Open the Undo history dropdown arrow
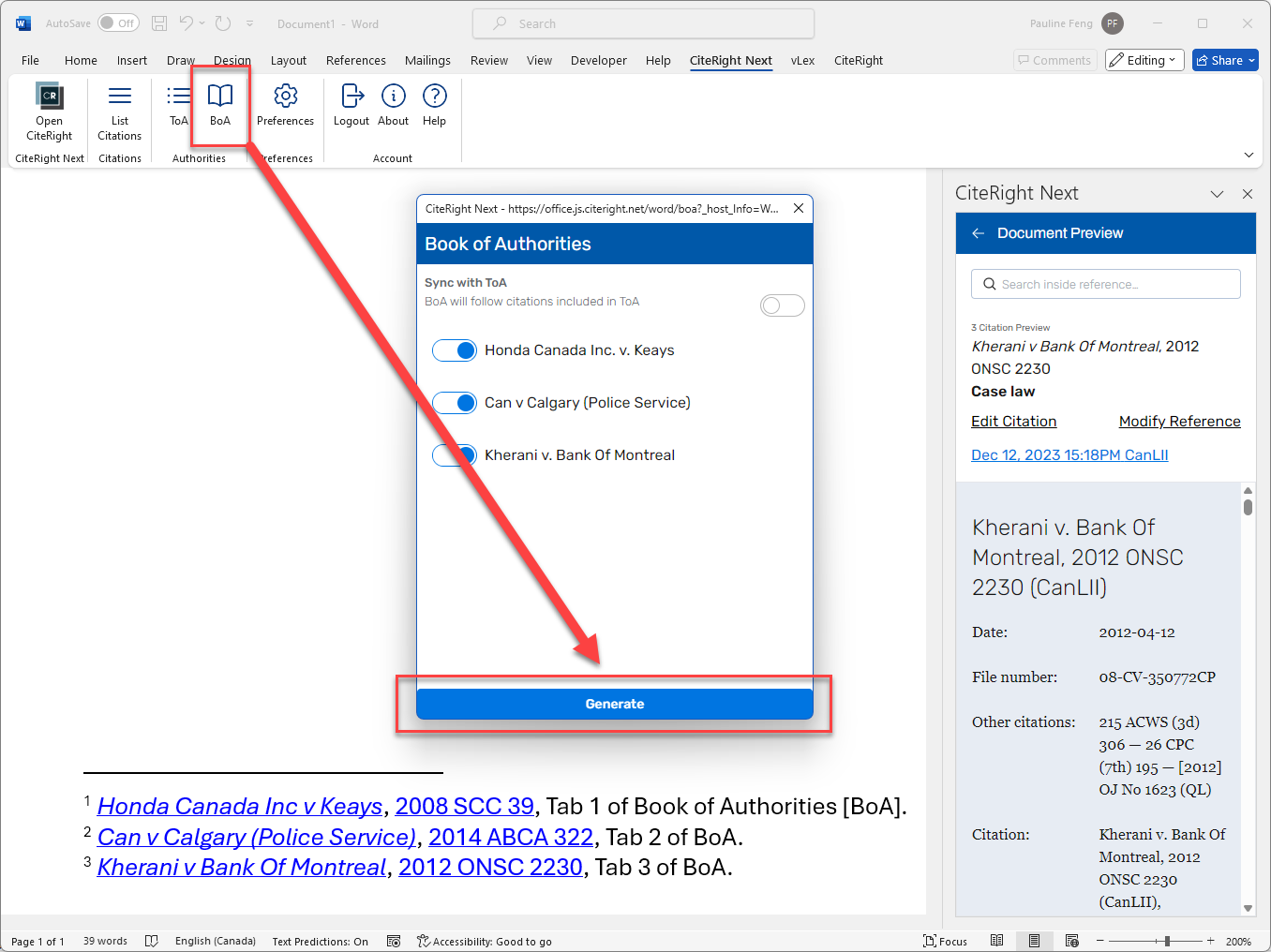Screen dimensions: 1271x952 pyautogui.click(x=202, y=23)
